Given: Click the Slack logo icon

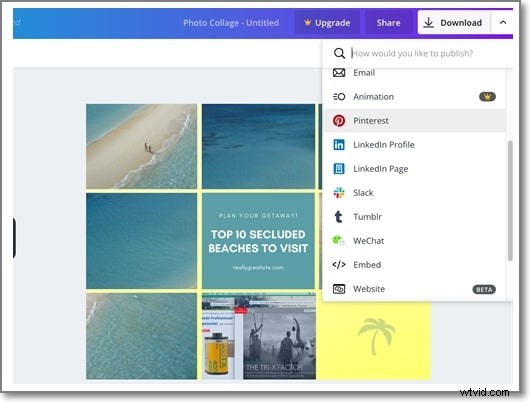Looking at the screenshot, I should (339, 193).
